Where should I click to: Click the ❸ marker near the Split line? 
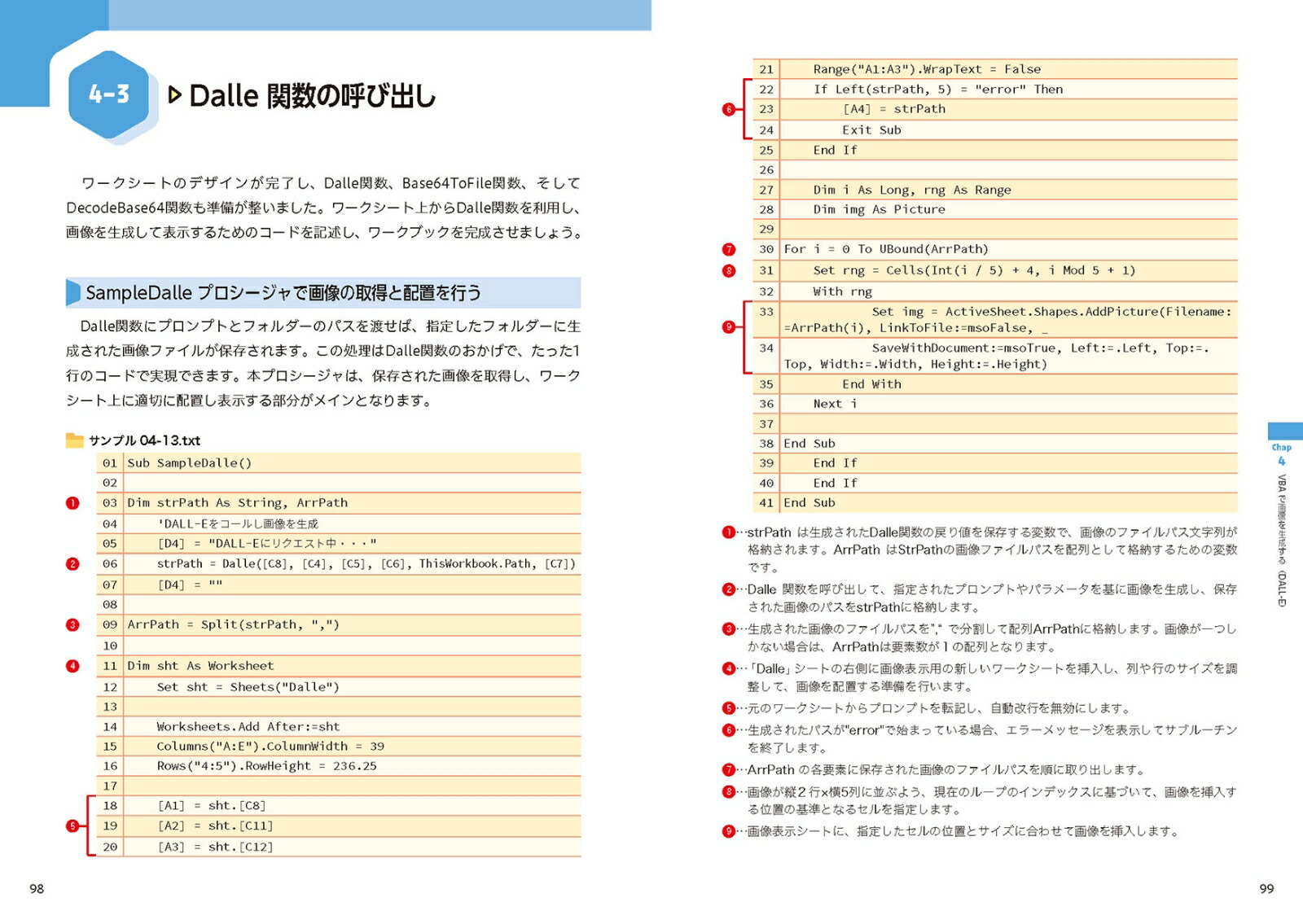tap(72, 624)
